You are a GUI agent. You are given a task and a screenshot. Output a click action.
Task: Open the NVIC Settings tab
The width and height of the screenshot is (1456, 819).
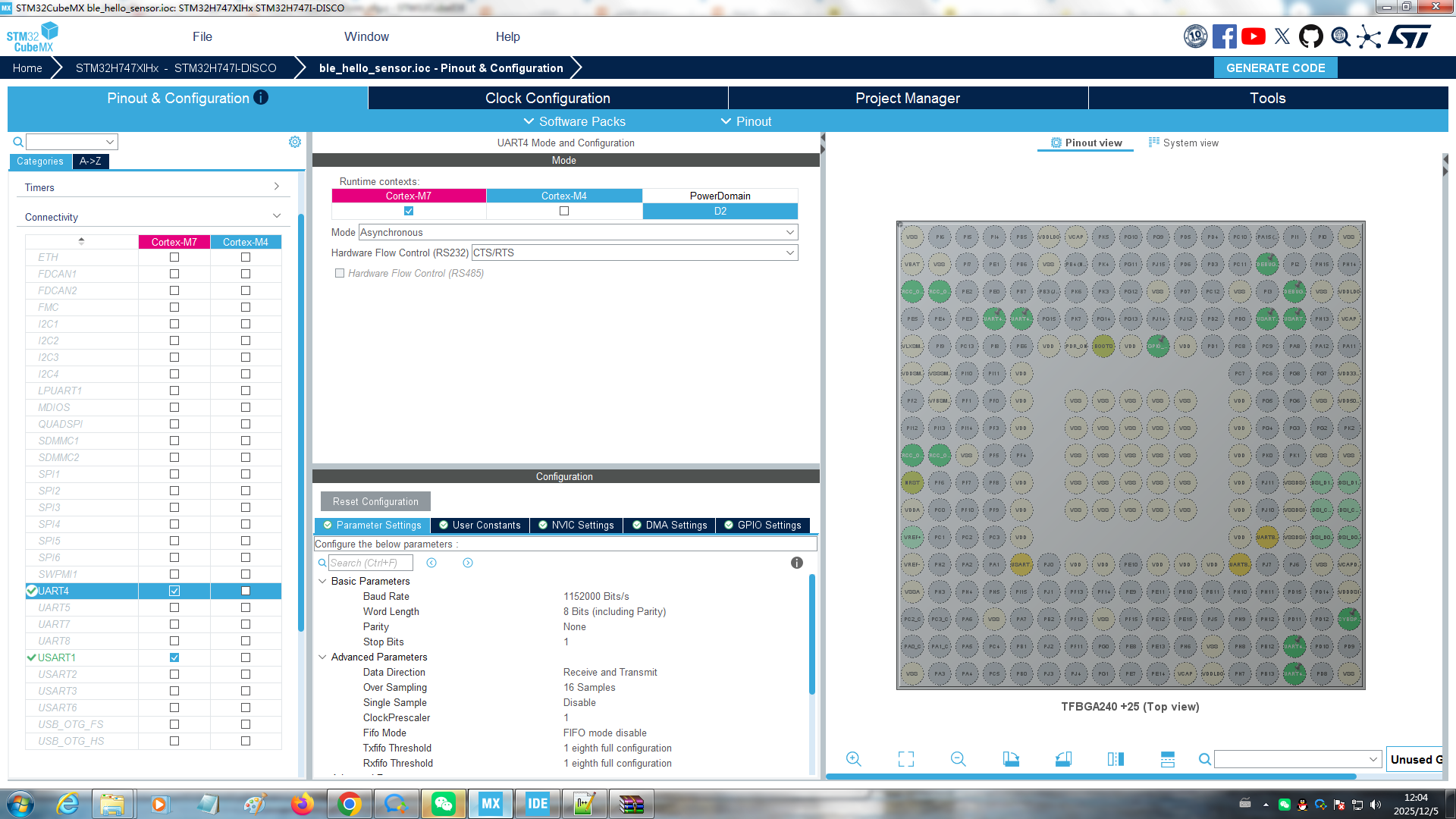576,525
